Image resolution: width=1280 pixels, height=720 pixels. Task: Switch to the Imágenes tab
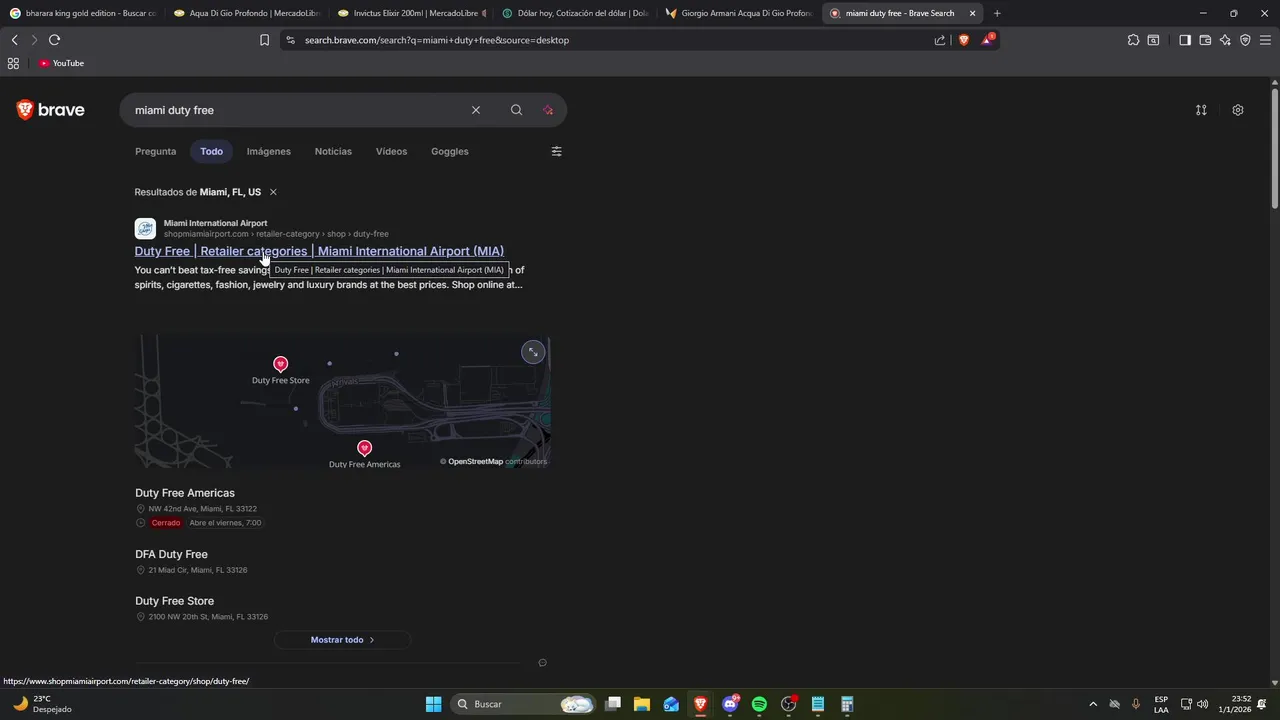269,151
